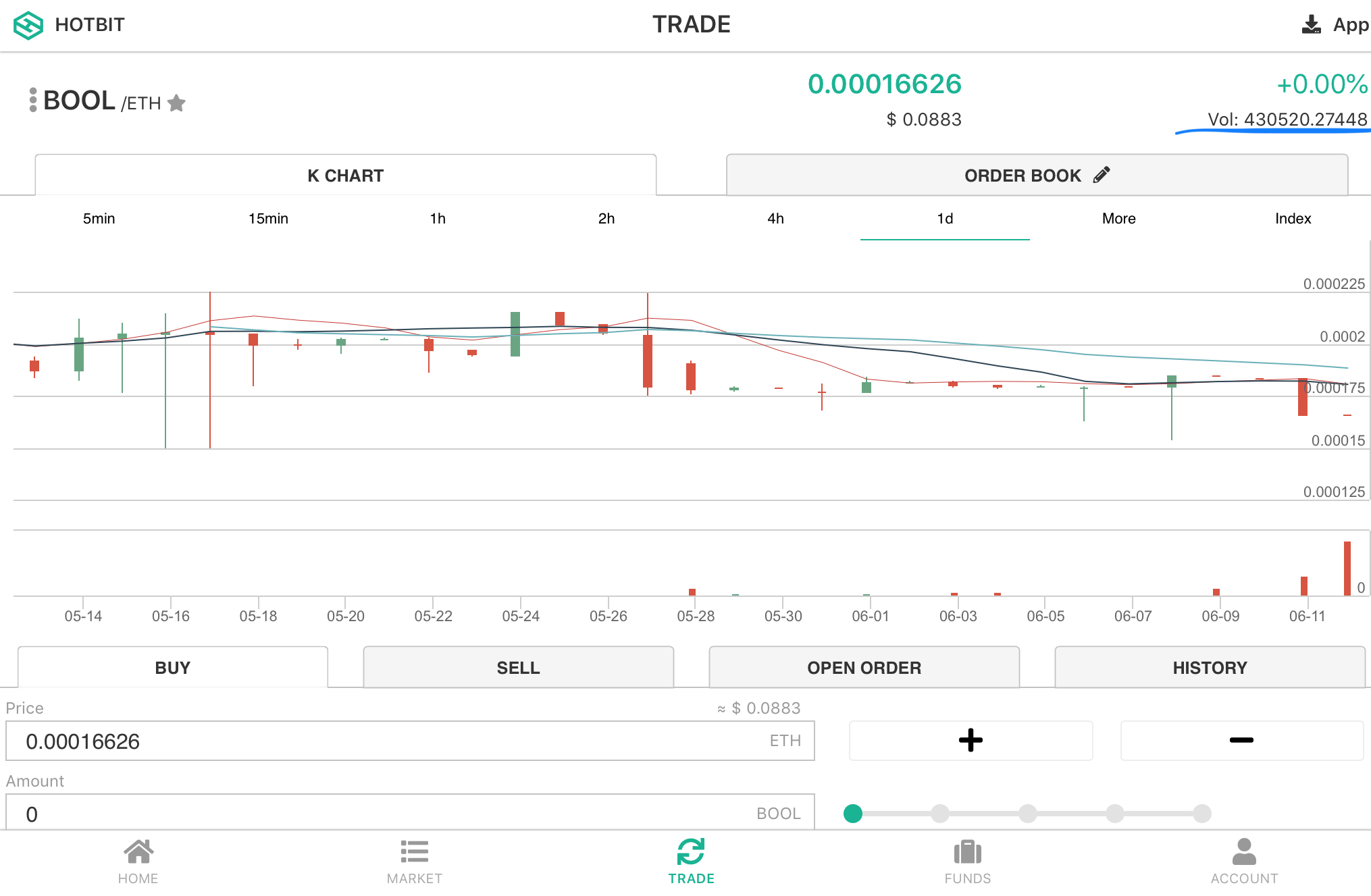Select the 4h chart interval
Image resolution: width=1371 pixels, height=896 pixels.
click(775, 218)
